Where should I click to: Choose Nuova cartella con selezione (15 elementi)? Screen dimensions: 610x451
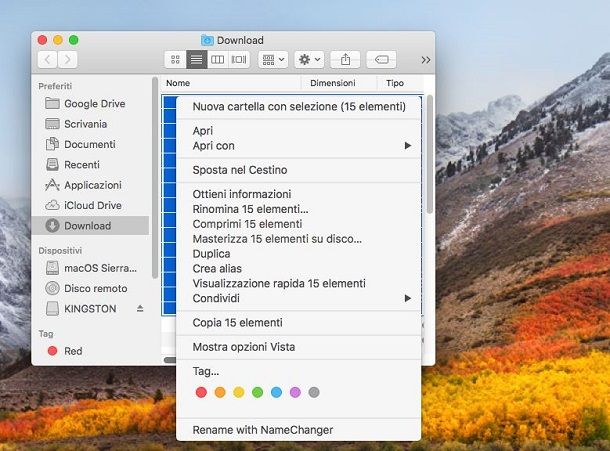click(298, 107)
